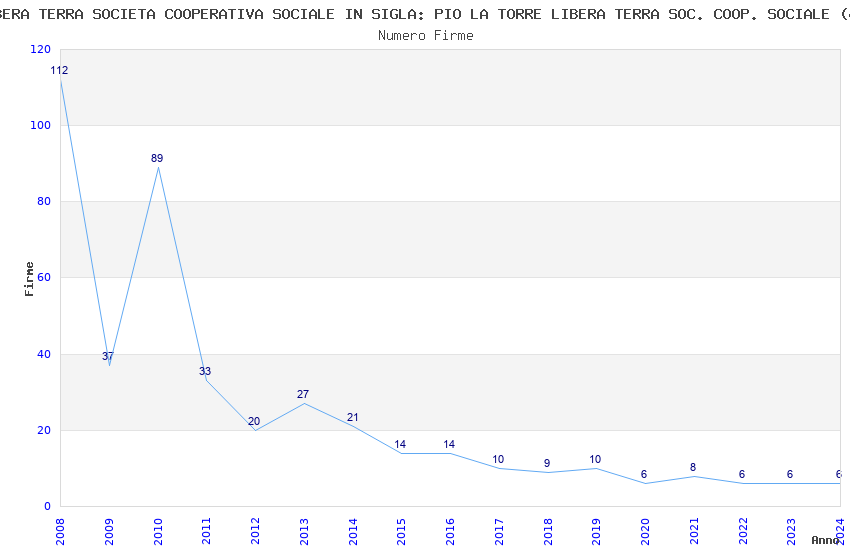Click the x-axis year label 2022
The width and height of the screenshot is (850, 550).
(x=743, y=531)
